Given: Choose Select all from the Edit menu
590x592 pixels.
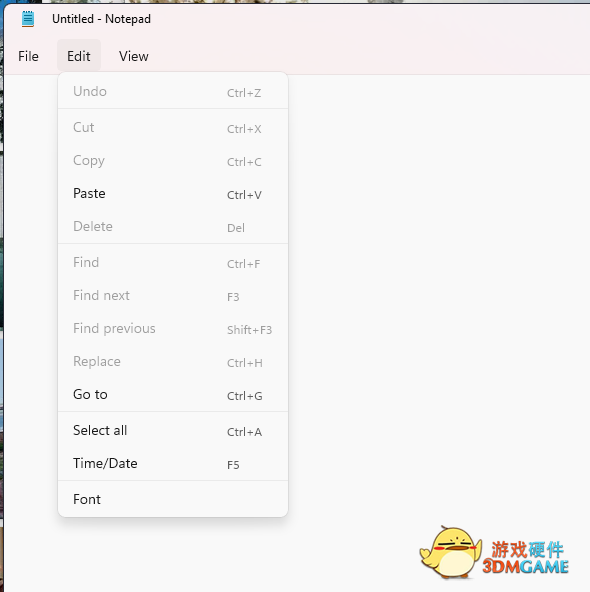Looking at the screenshot, I should 173,430.
